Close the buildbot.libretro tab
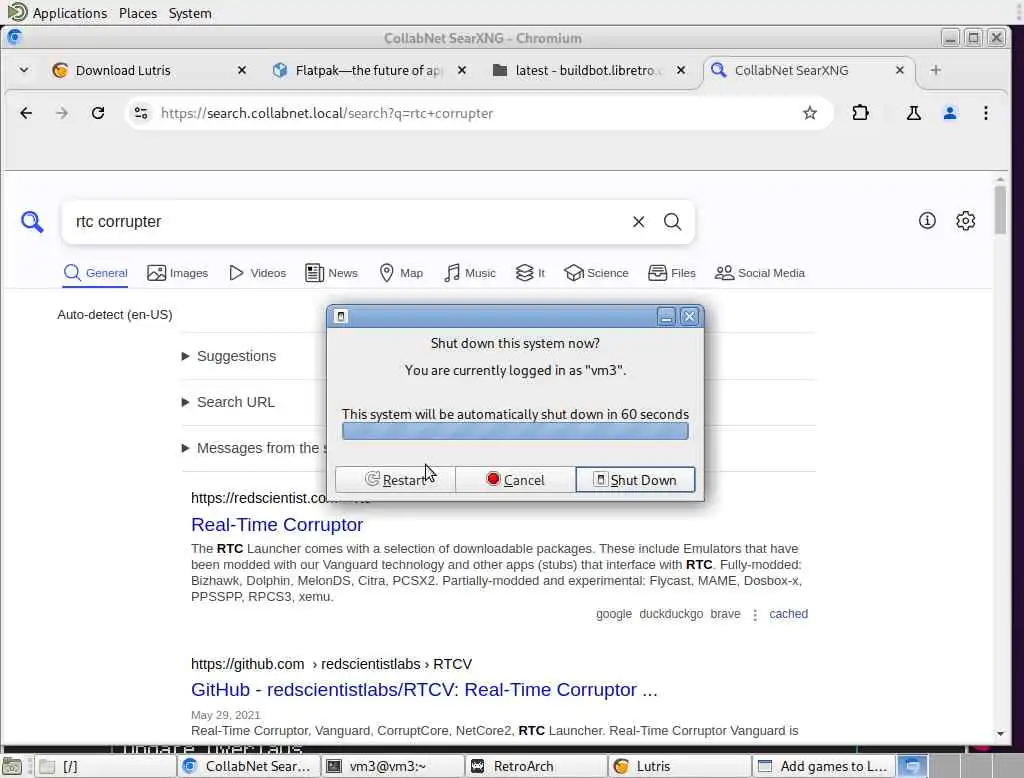1024x778 pixels. pyautogui.click(x=680, y=70)
